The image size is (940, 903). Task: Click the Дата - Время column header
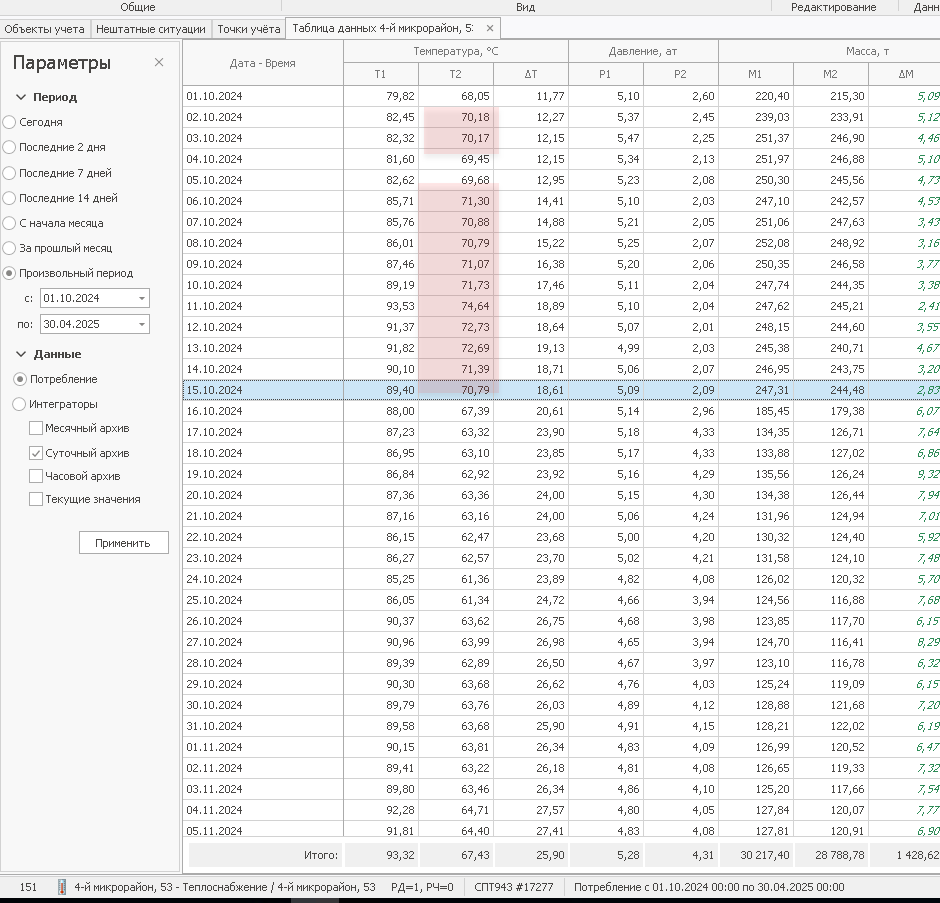[262, 62]
